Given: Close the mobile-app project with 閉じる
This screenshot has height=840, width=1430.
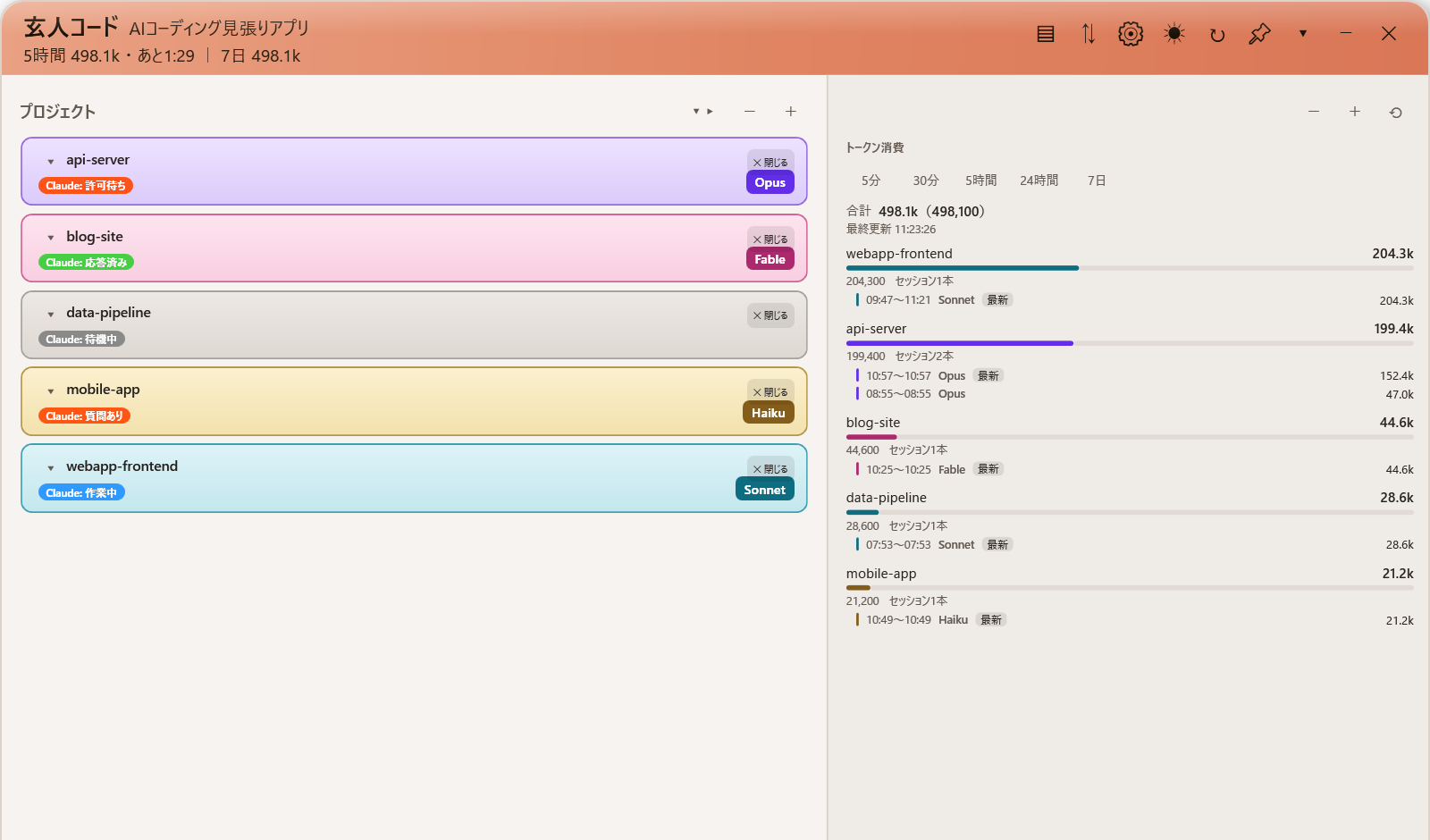Looking at the screenshot, I should pyautogui.click(x=770, y=392).
